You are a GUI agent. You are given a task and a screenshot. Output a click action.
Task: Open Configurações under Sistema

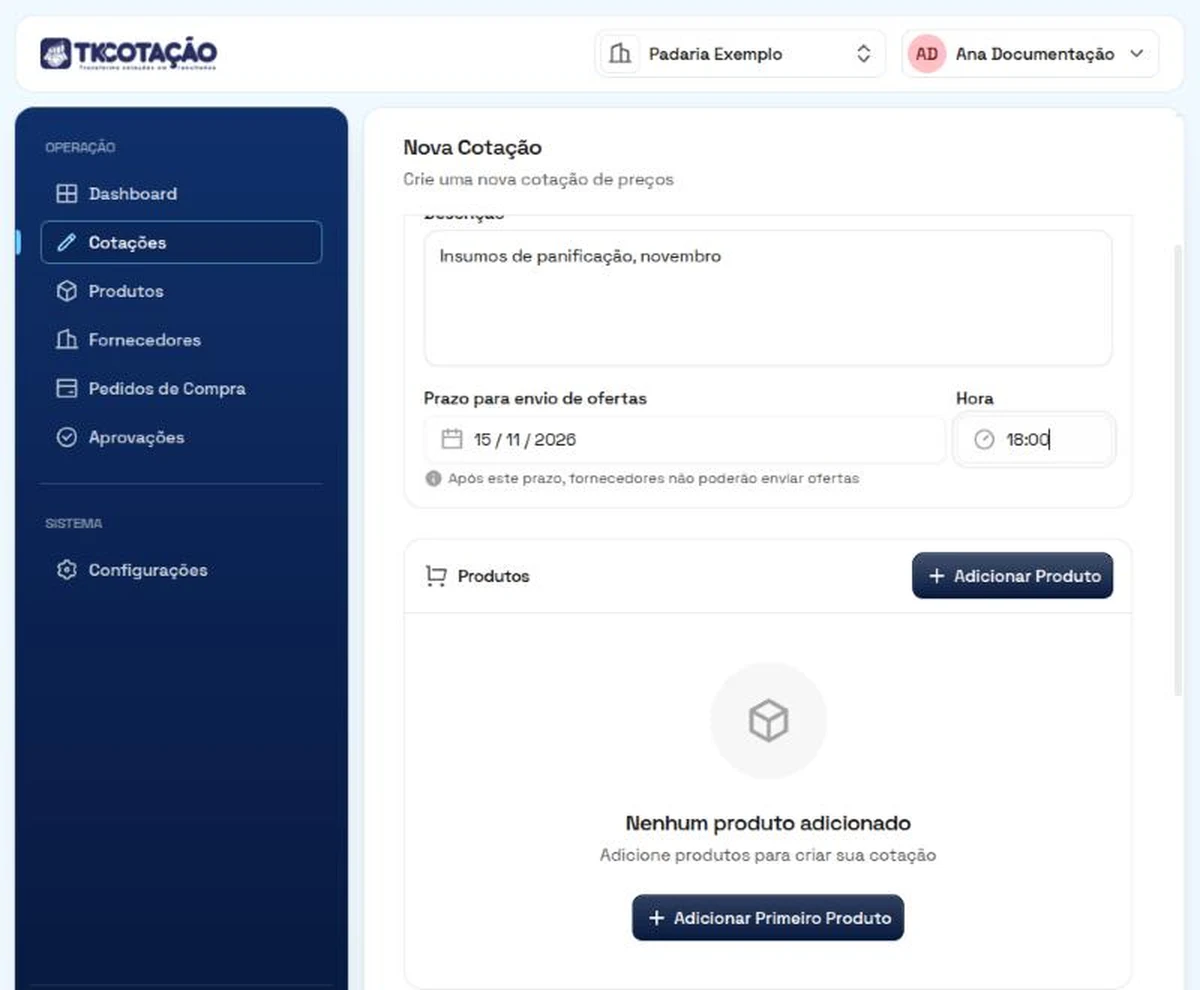coord(181,570)
